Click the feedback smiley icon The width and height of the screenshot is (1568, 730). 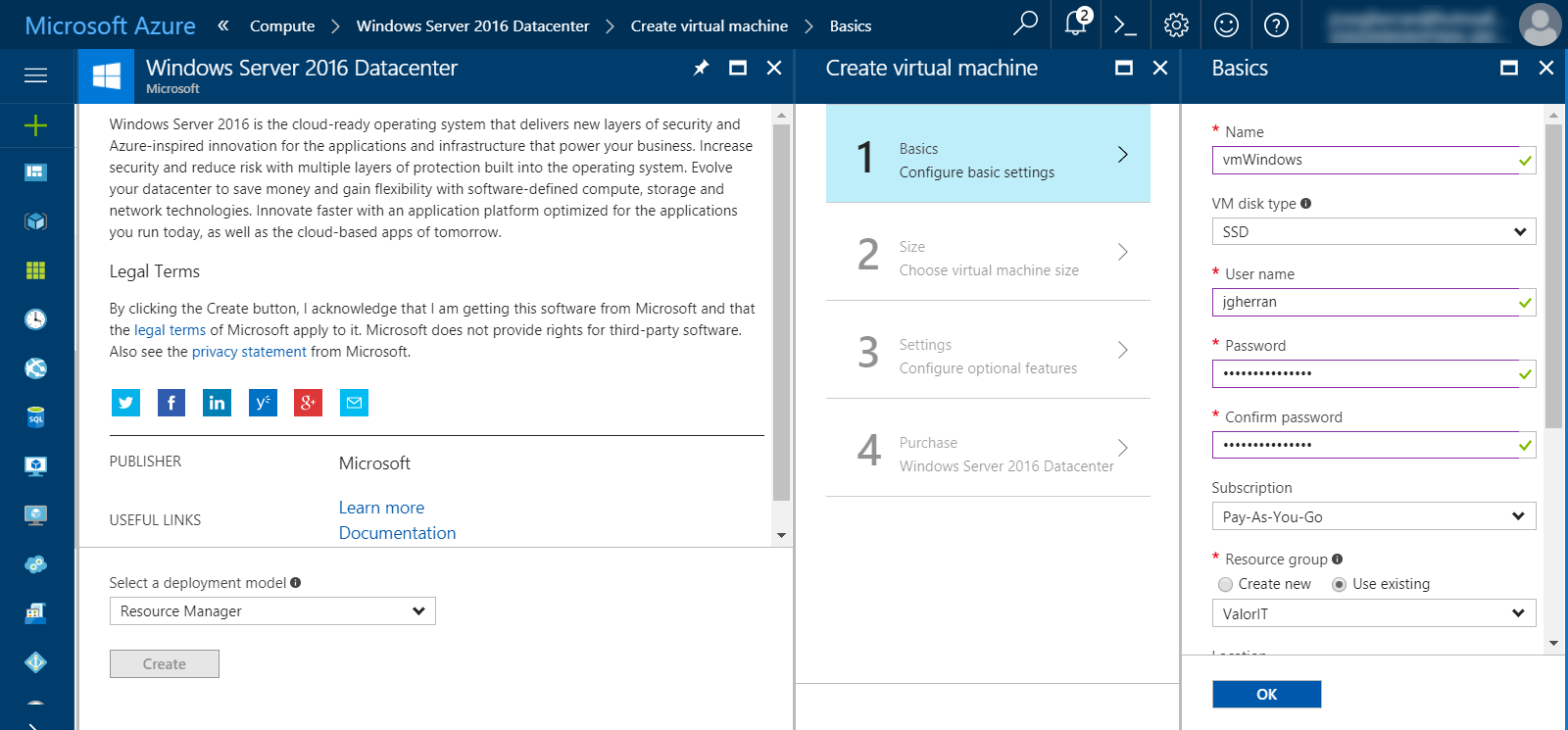coord(1226,25)
